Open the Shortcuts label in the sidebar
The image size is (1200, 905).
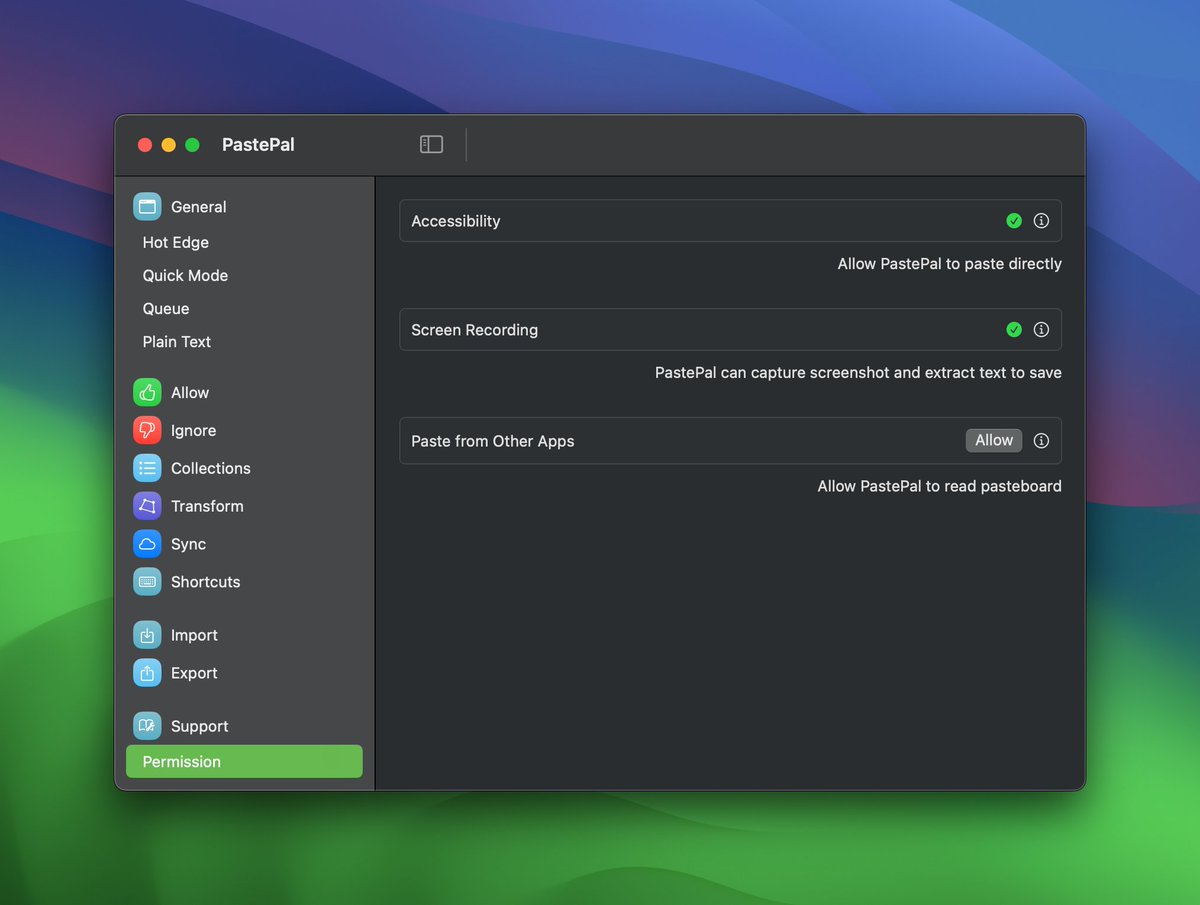click(x=206, y=582)
